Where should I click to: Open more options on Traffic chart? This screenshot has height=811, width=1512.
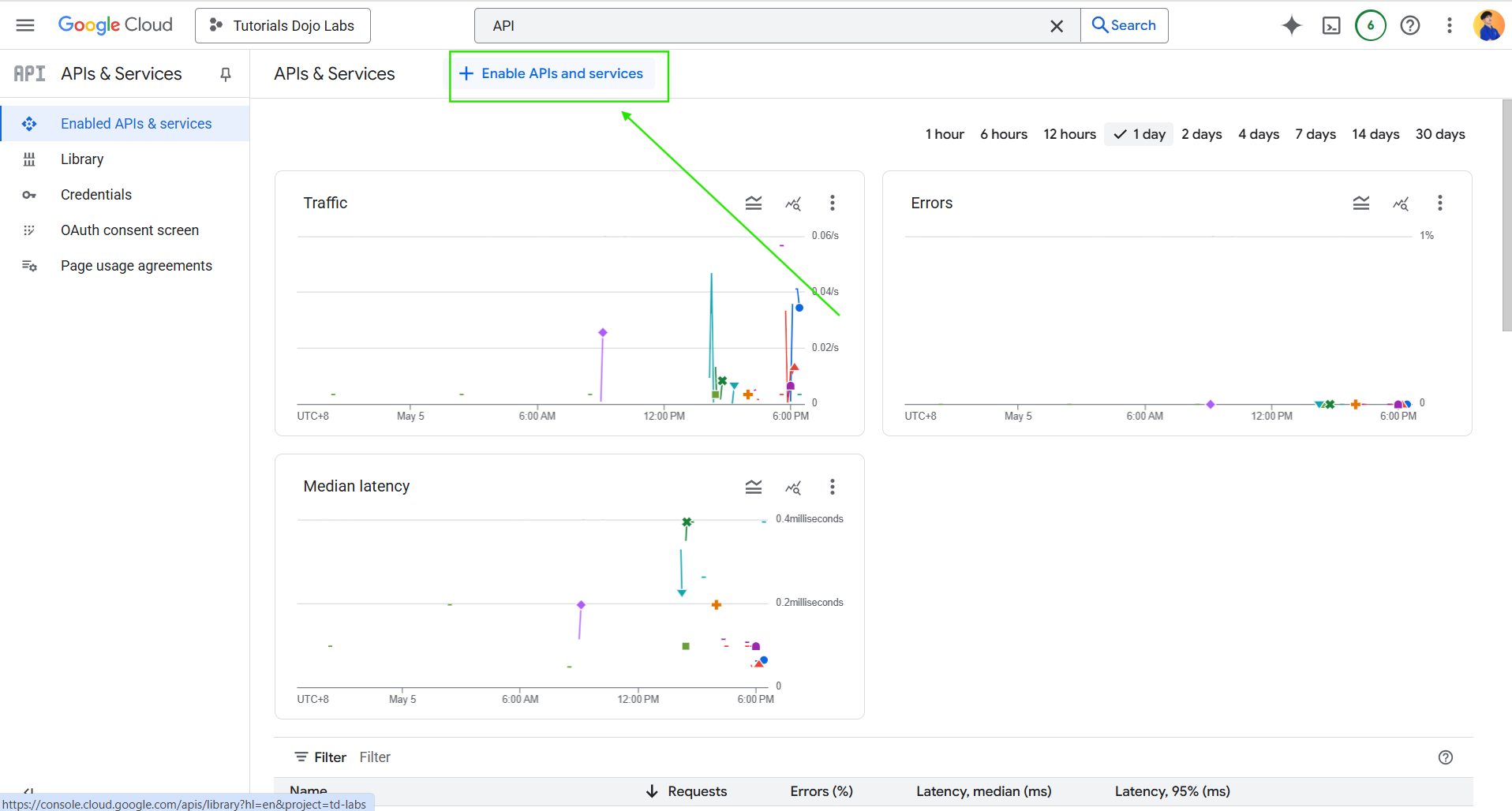pyautogui.click(x=832, y=204)
